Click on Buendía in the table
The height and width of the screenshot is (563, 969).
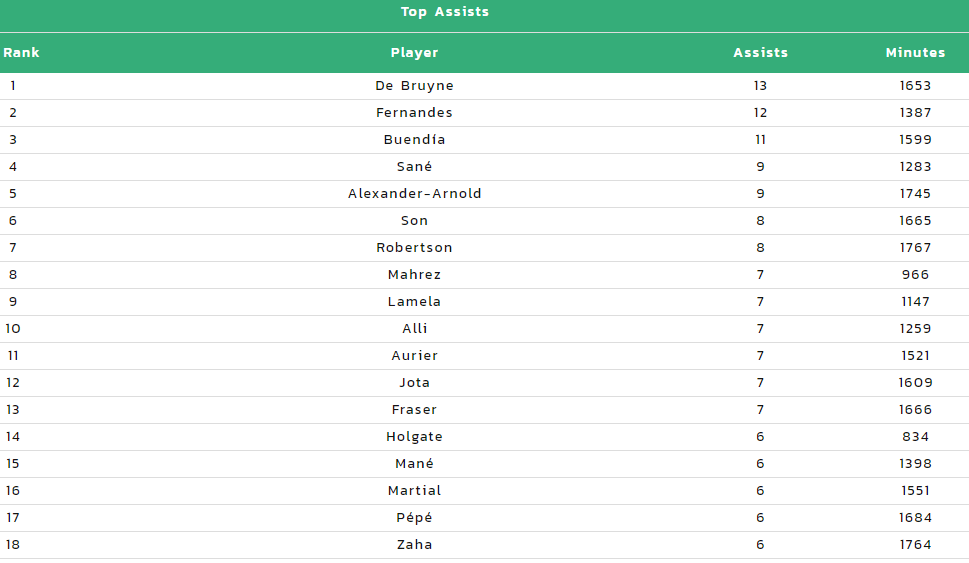[x=414, y=140]
